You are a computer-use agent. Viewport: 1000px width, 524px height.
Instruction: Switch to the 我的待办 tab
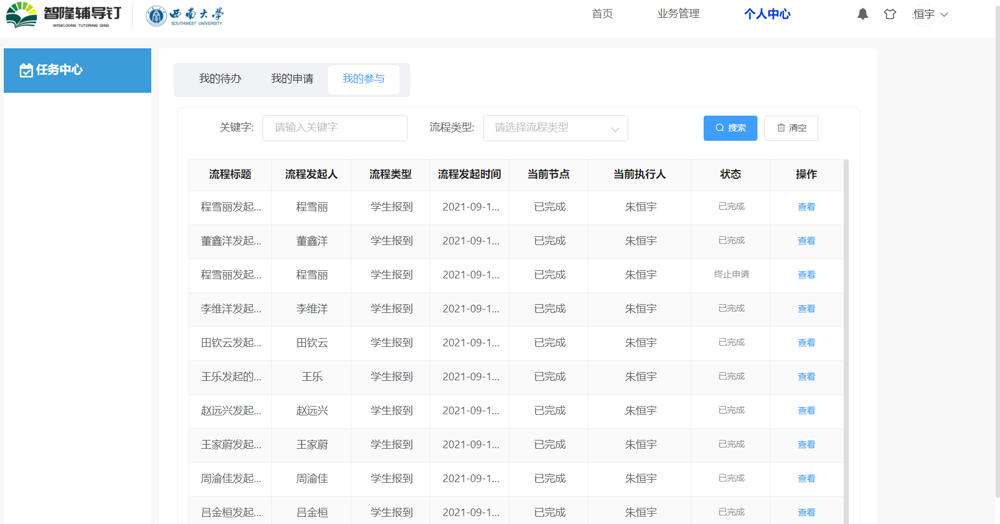click(x=220, y=79)
